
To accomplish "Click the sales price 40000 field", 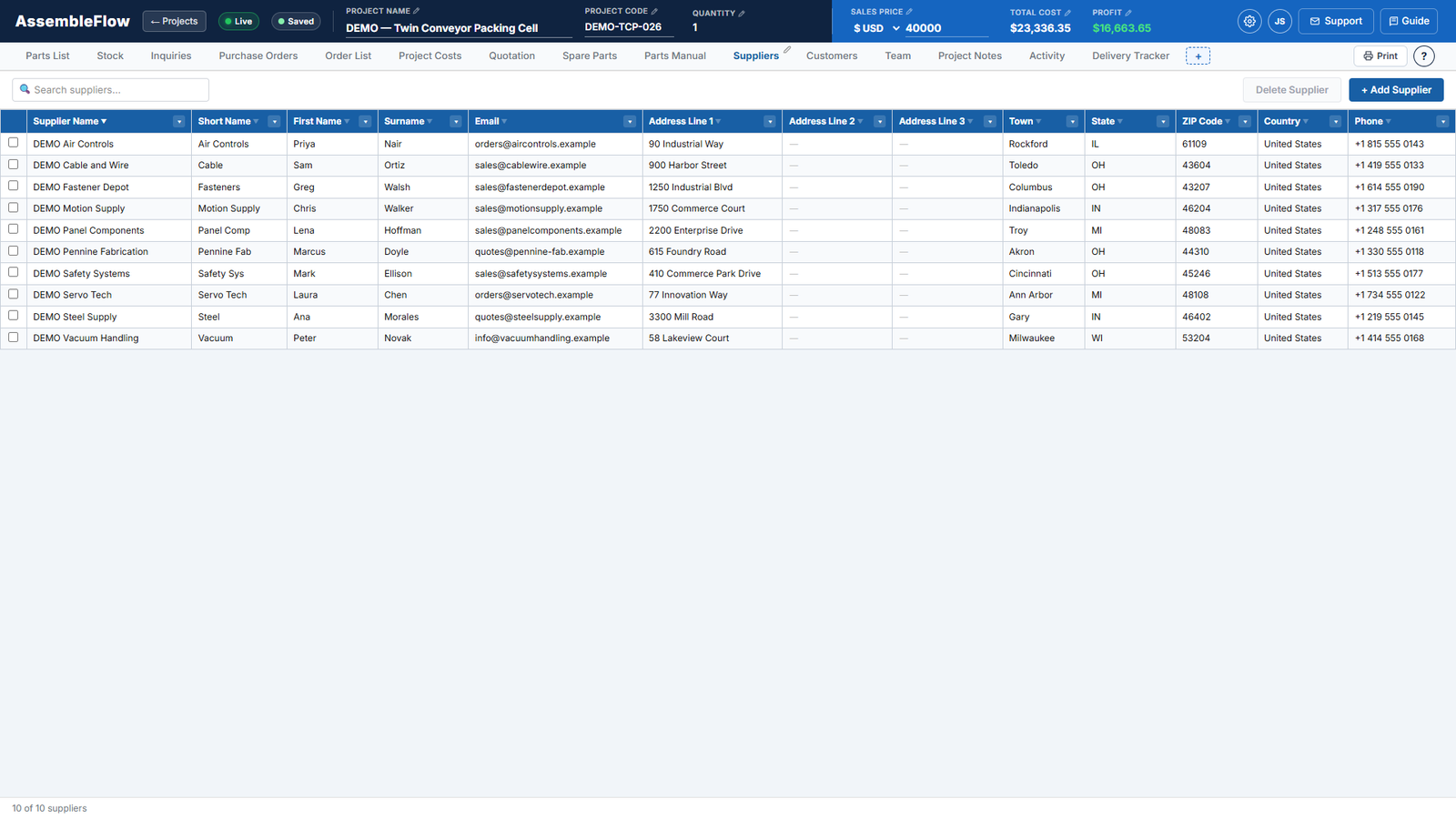I will (946, 28).
